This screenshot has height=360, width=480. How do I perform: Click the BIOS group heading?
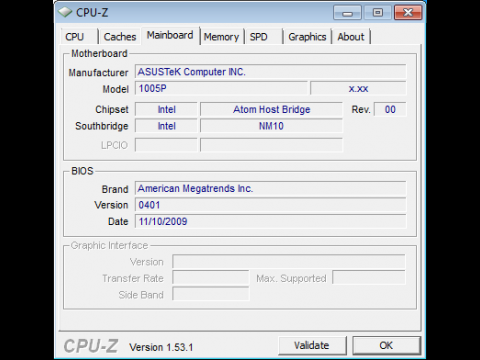(82, 171)
